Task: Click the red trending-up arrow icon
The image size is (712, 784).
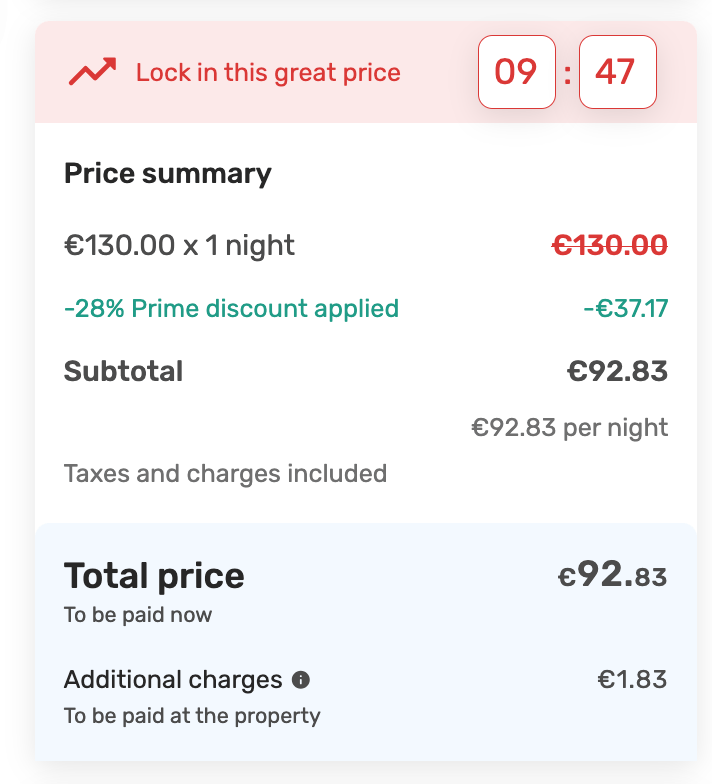Action: [x=92, y=72]
